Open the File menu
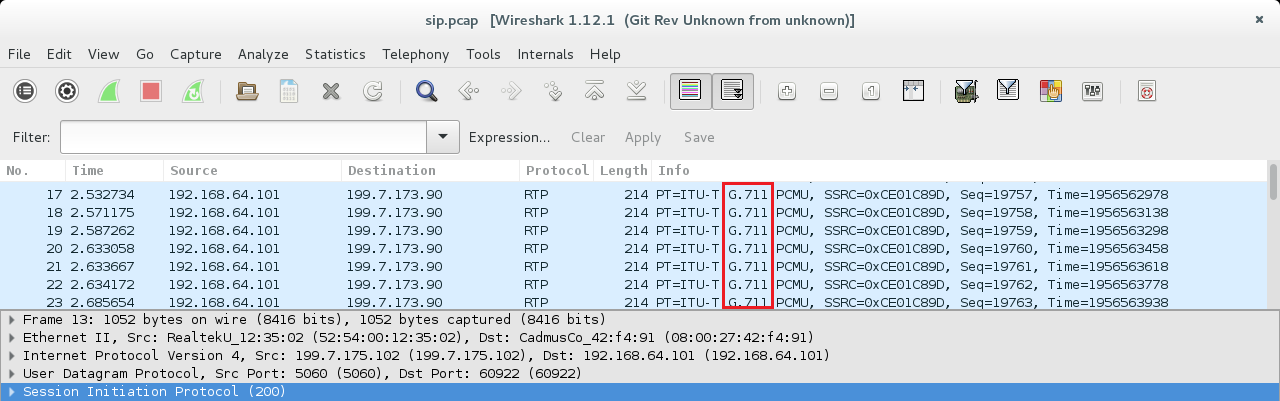 click(x=19, y=54)
